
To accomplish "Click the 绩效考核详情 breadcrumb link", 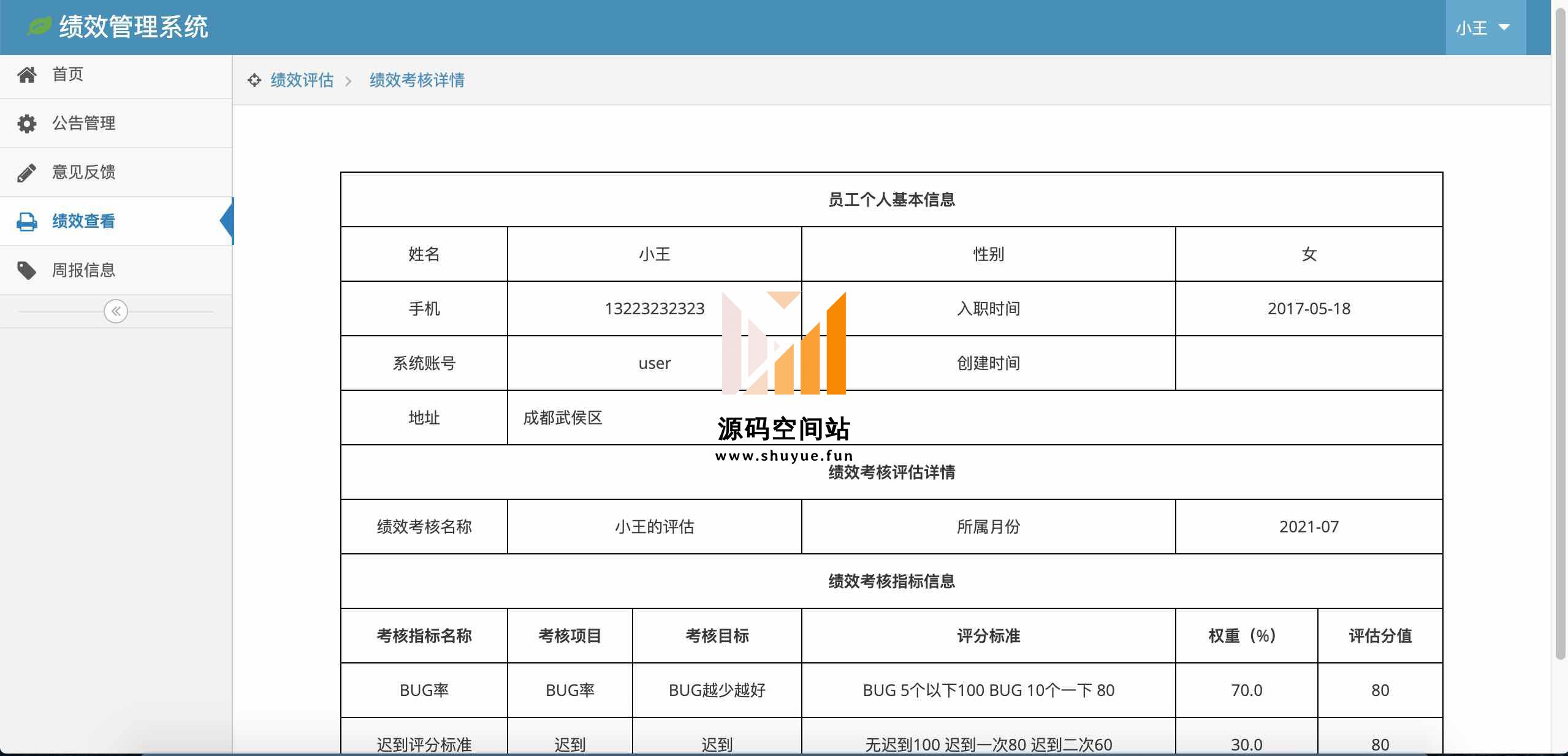I will 417,80.
